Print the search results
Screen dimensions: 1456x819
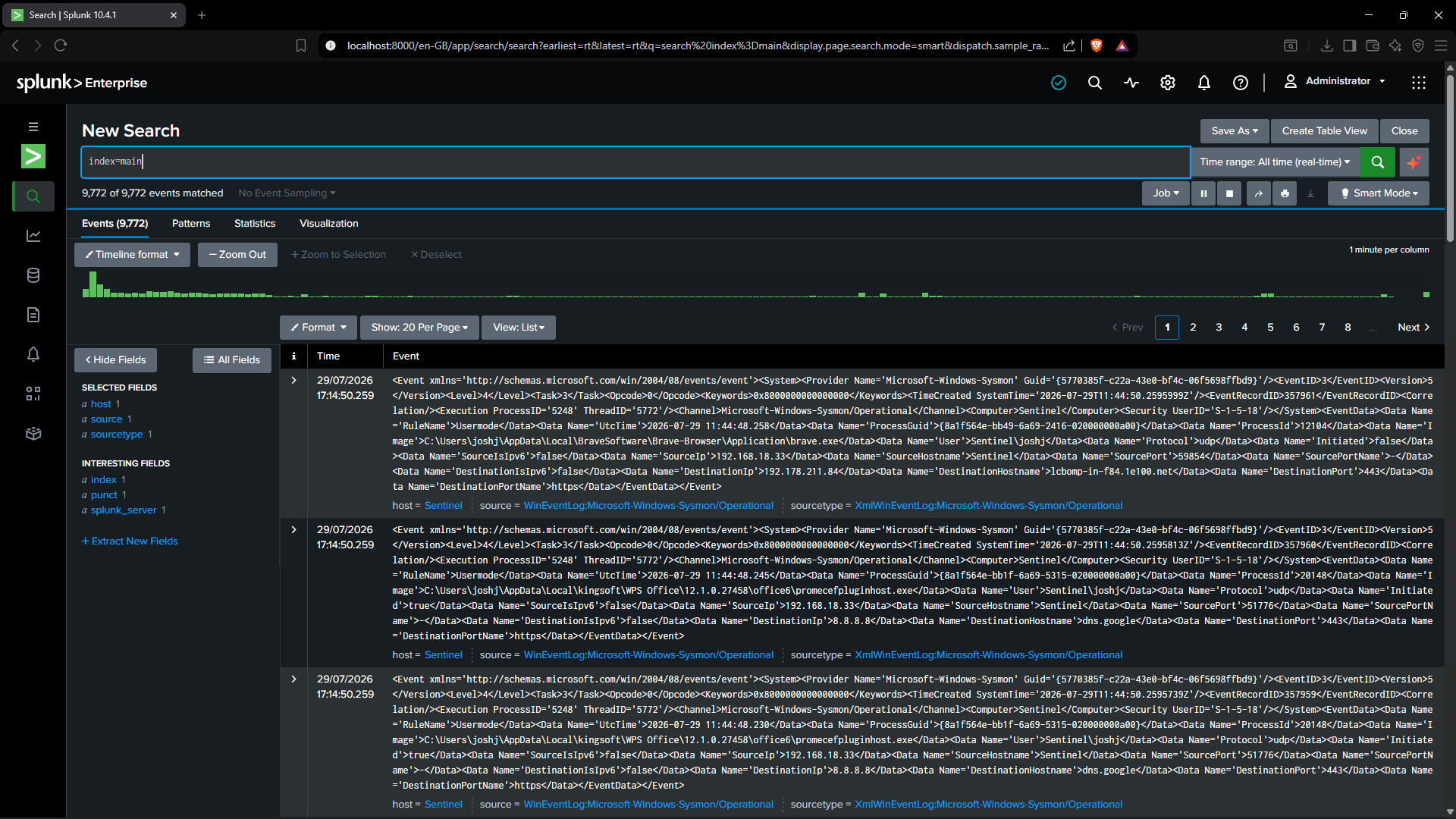pyautogui.click(x=1285, y=193)
